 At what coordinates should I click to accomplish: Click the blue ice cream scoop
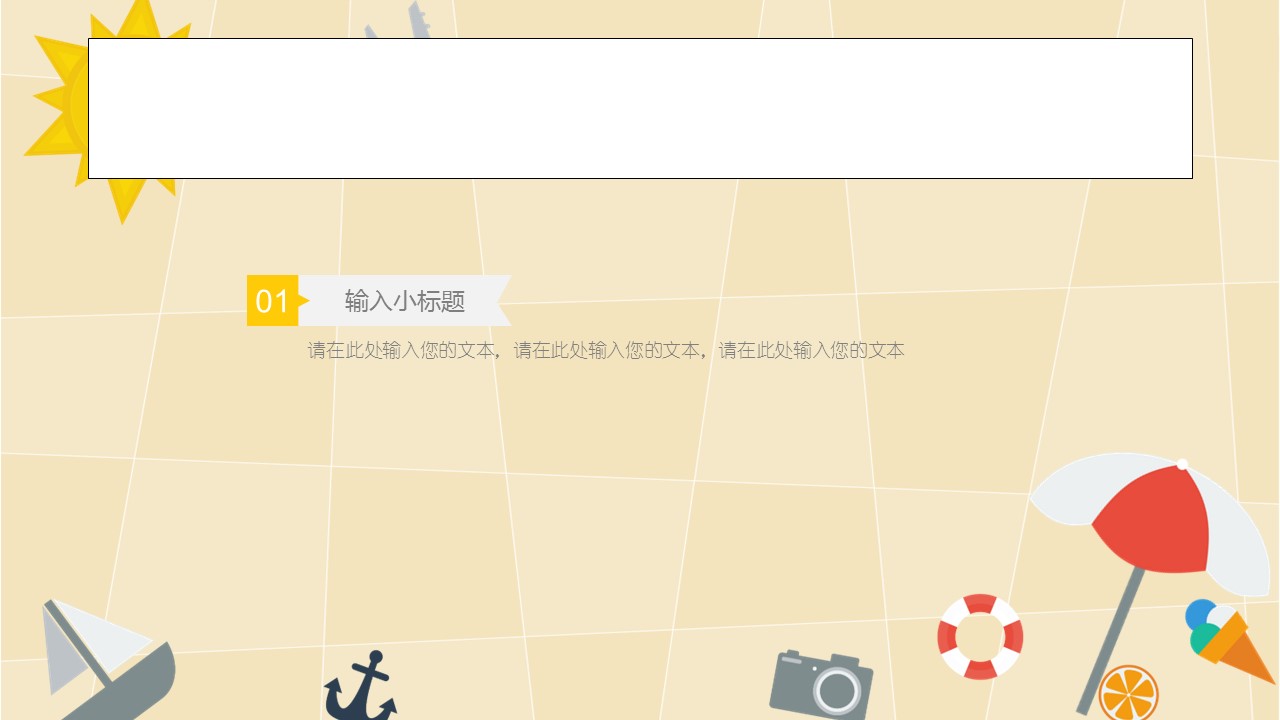tap(1199, 613)
